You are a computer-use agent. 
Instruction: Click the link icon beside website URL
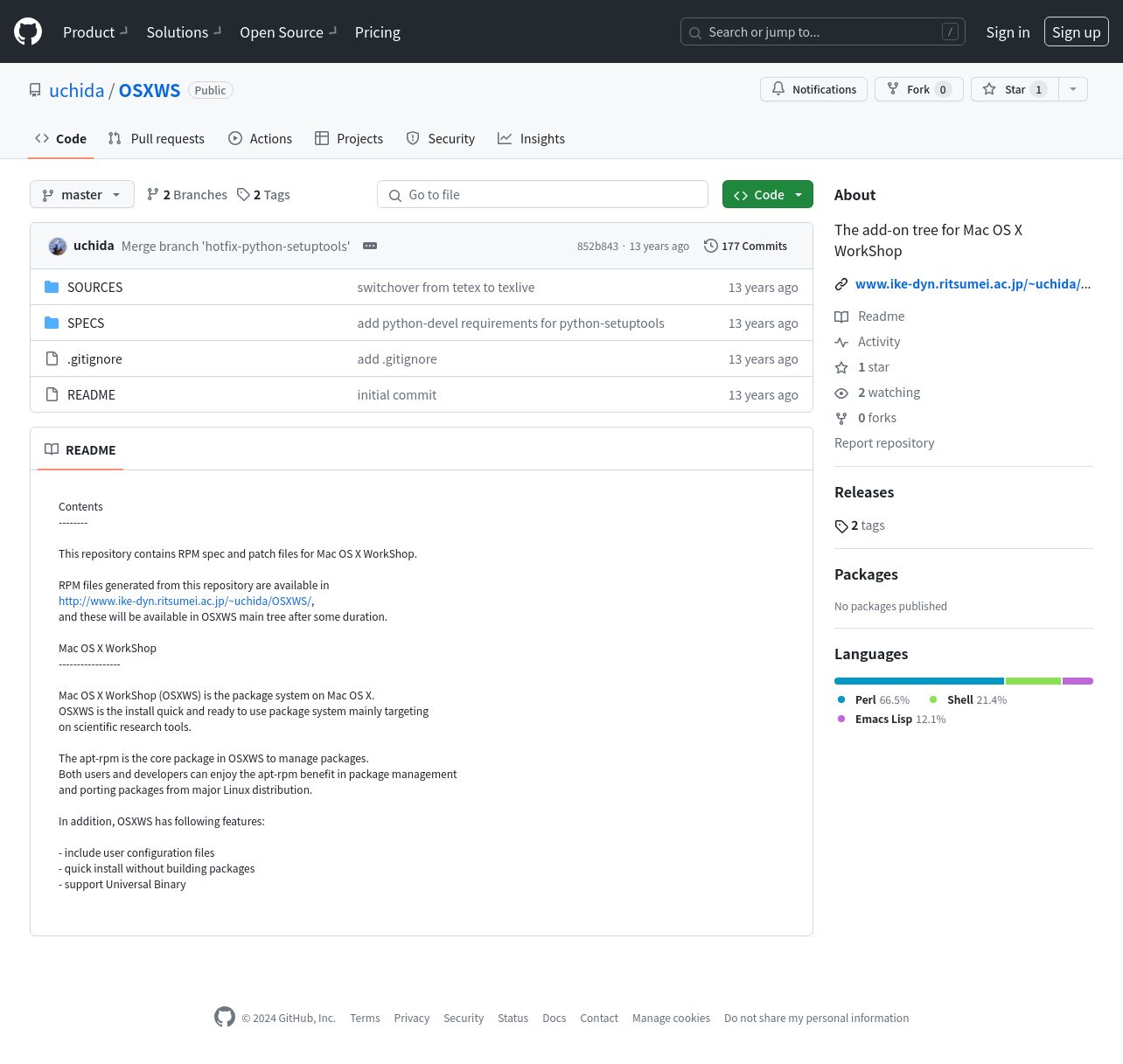coord(841,284)
